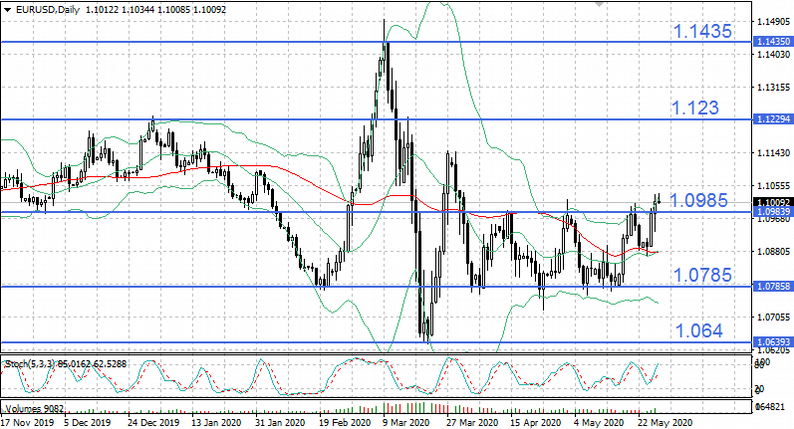Click the grey chart shift triangle marker
The height and width of the screenshot is (429, 794).
pyautogui.click(x=599, y=4)
